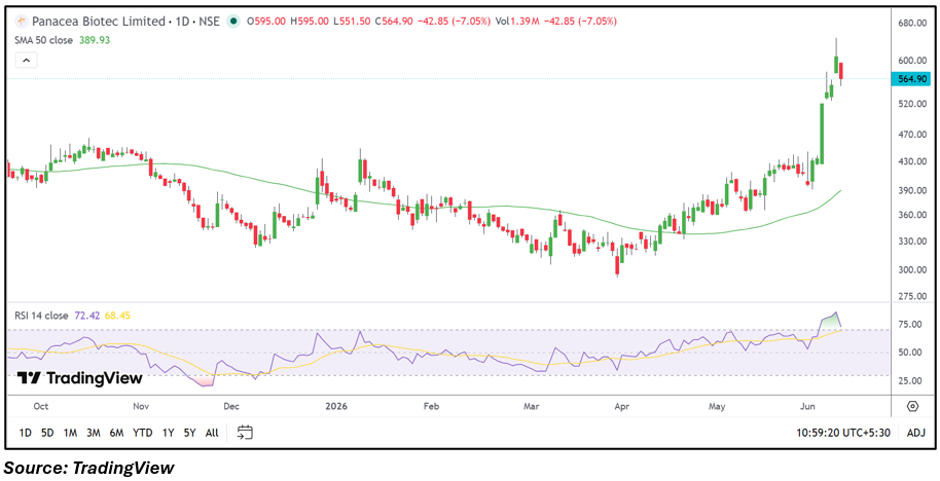The height and width of the screenshot is (481, 940).
Task: Click the Dec label on time axis
Action: [232, 407]
